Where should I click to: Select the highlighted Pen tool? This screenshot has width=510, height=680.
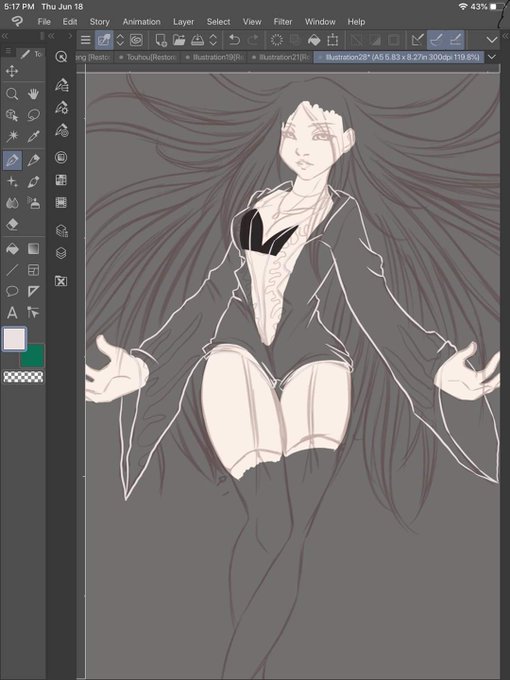12,160
